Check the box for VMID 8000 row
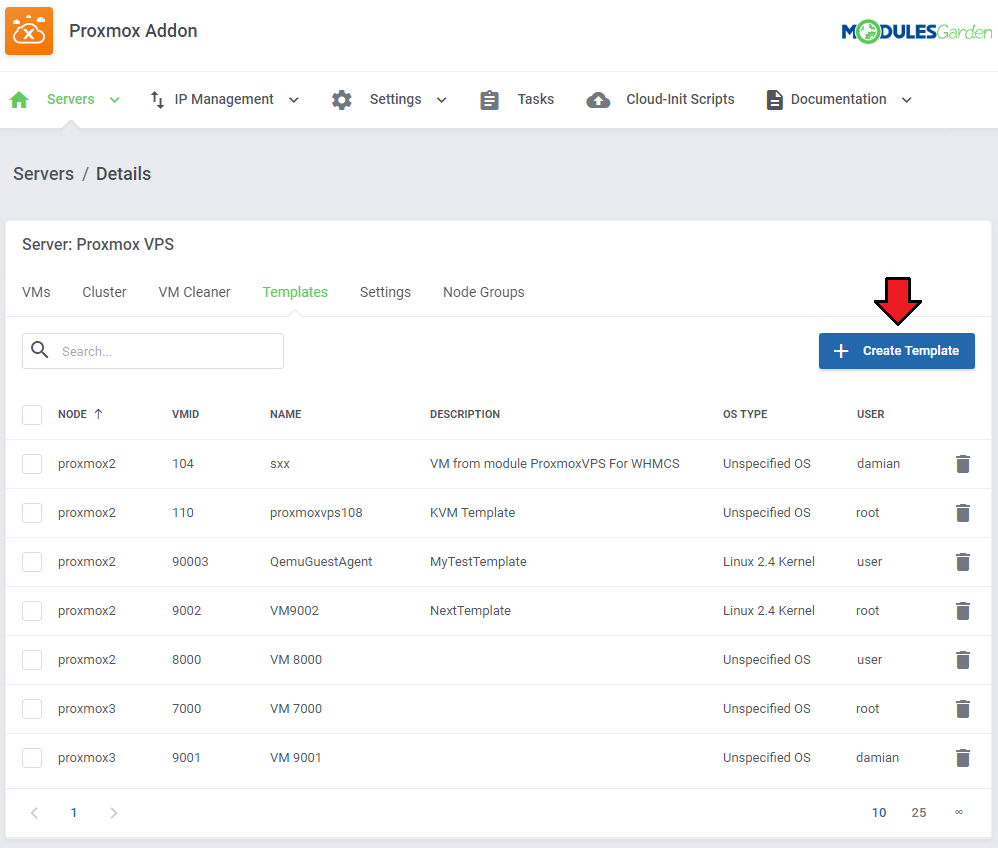998x848 pixels. pos(32,660)
